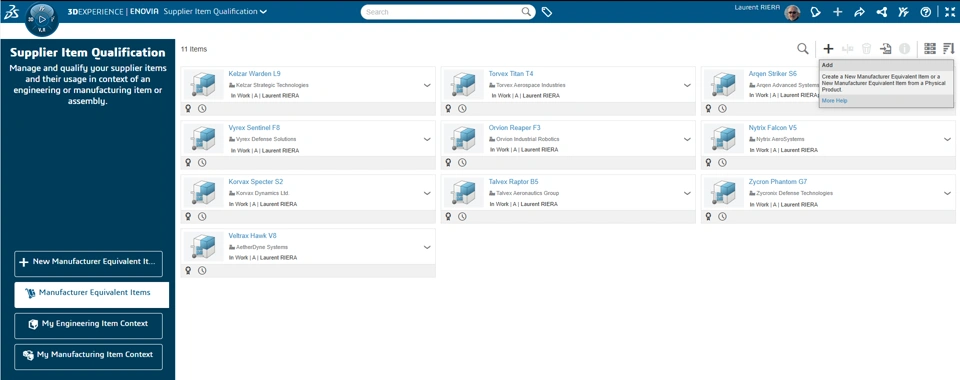Click badge icon under Nytrix Falcon V5
Viewport: 960px width, 380px height.
click(x=708, y=162)
